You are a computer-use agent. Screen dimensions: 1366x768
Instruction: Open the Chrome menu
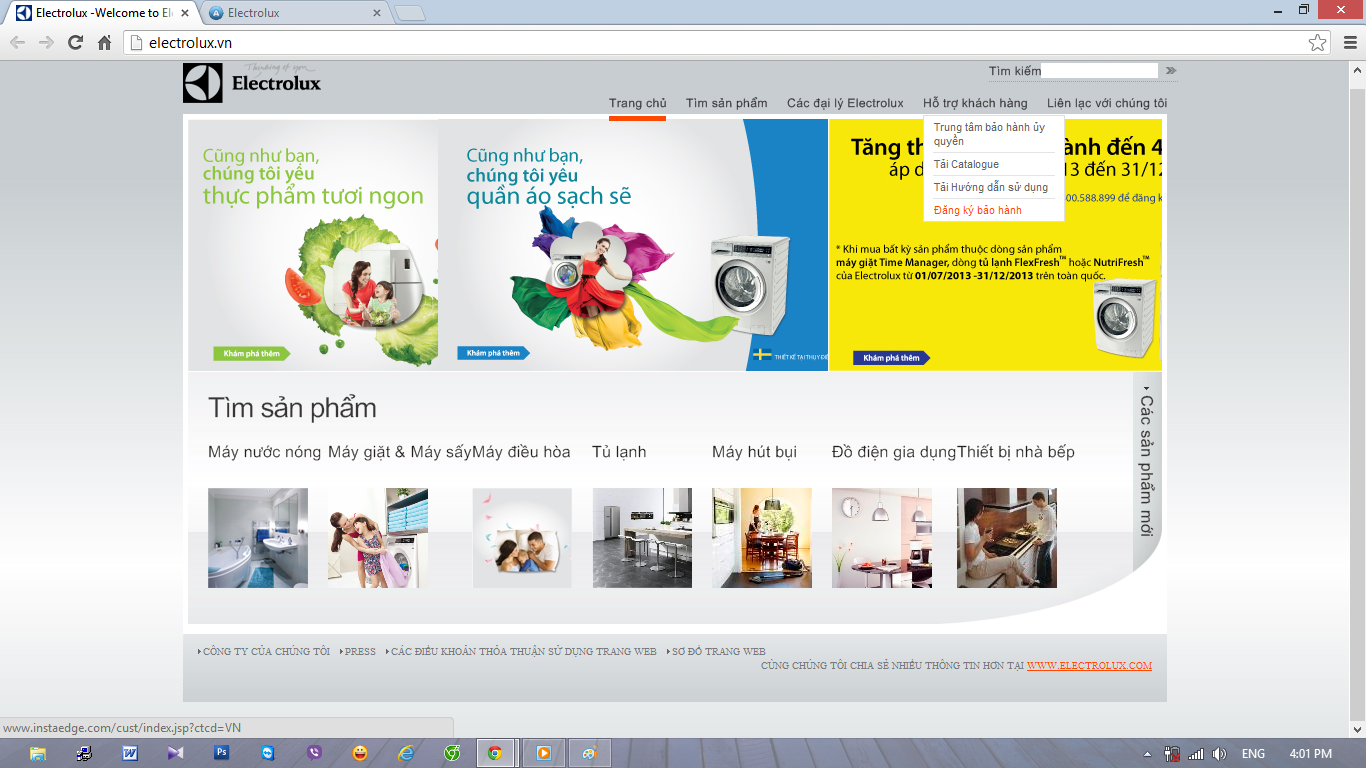(x=1349, y=42)
